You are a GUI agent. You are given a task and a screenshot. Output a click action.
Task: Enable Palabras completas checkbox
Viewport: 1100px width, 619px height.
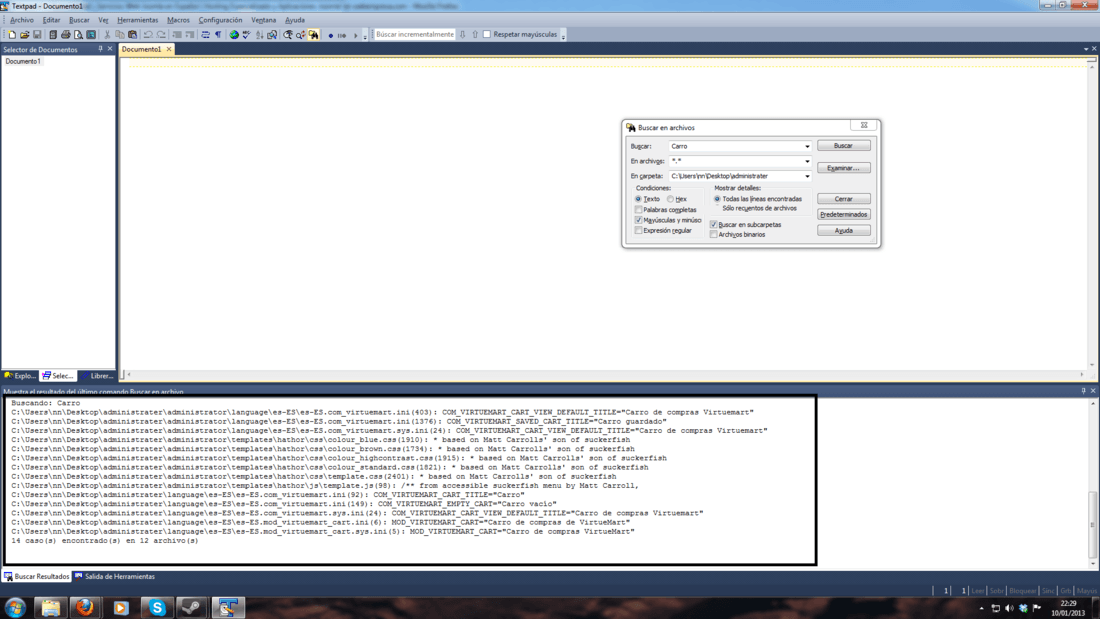click(638, 210)
